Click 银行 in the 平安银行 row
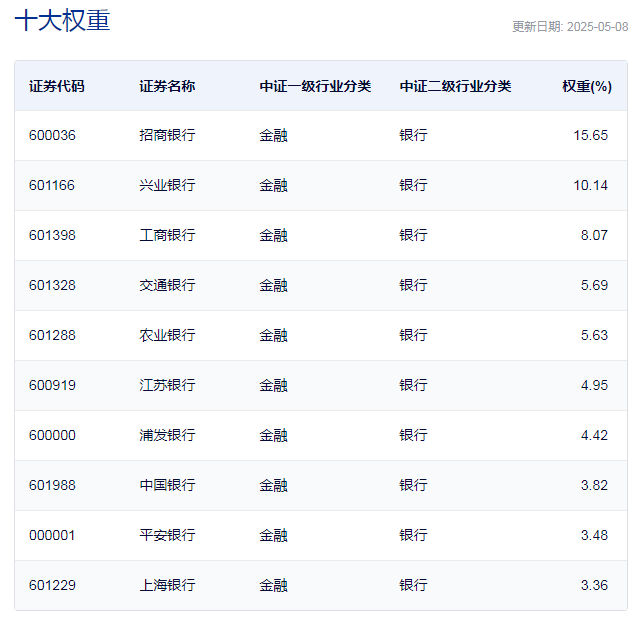 click(413, 535)
